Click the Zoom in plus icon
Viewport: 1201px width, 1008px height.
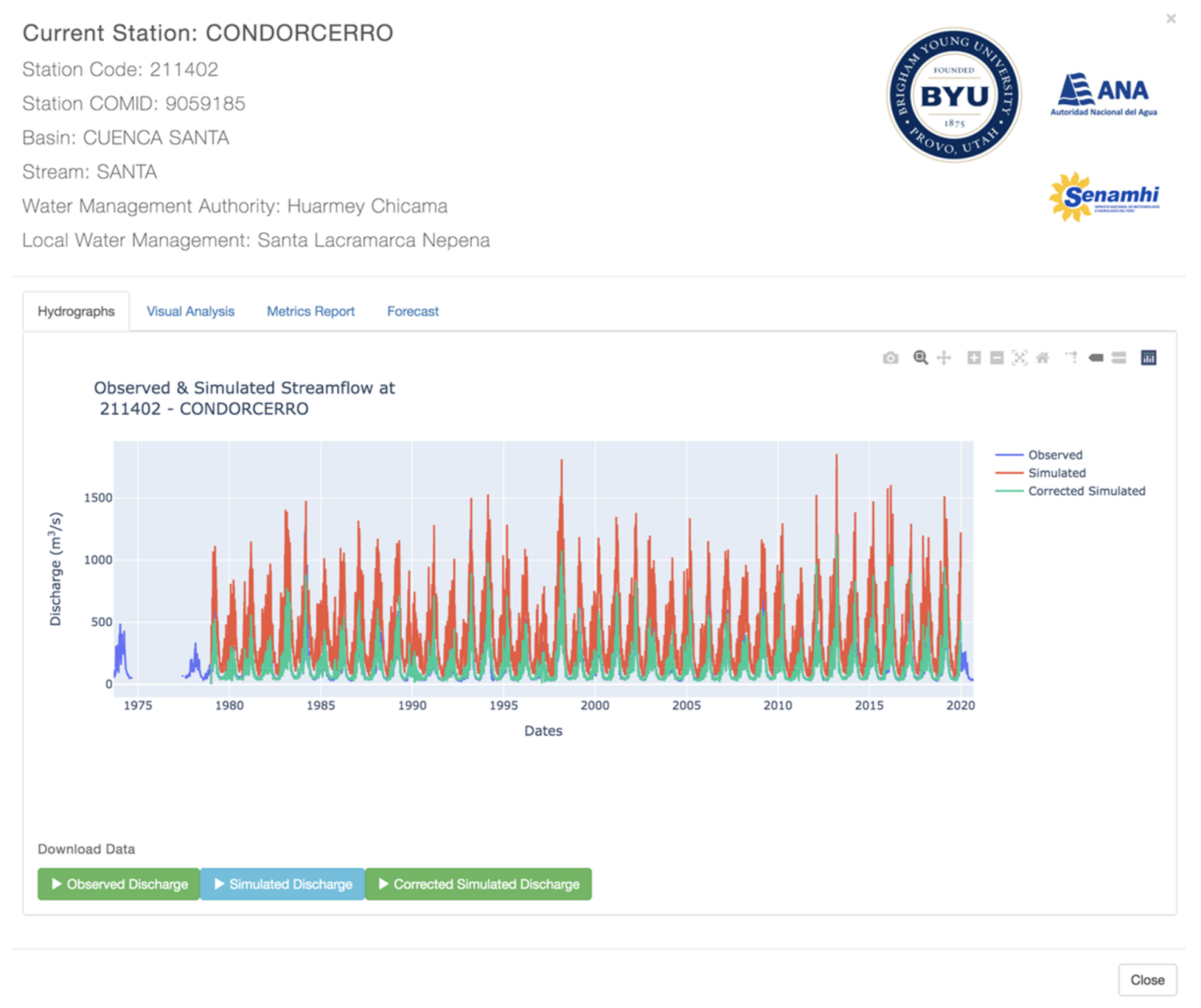click(974, 358)
